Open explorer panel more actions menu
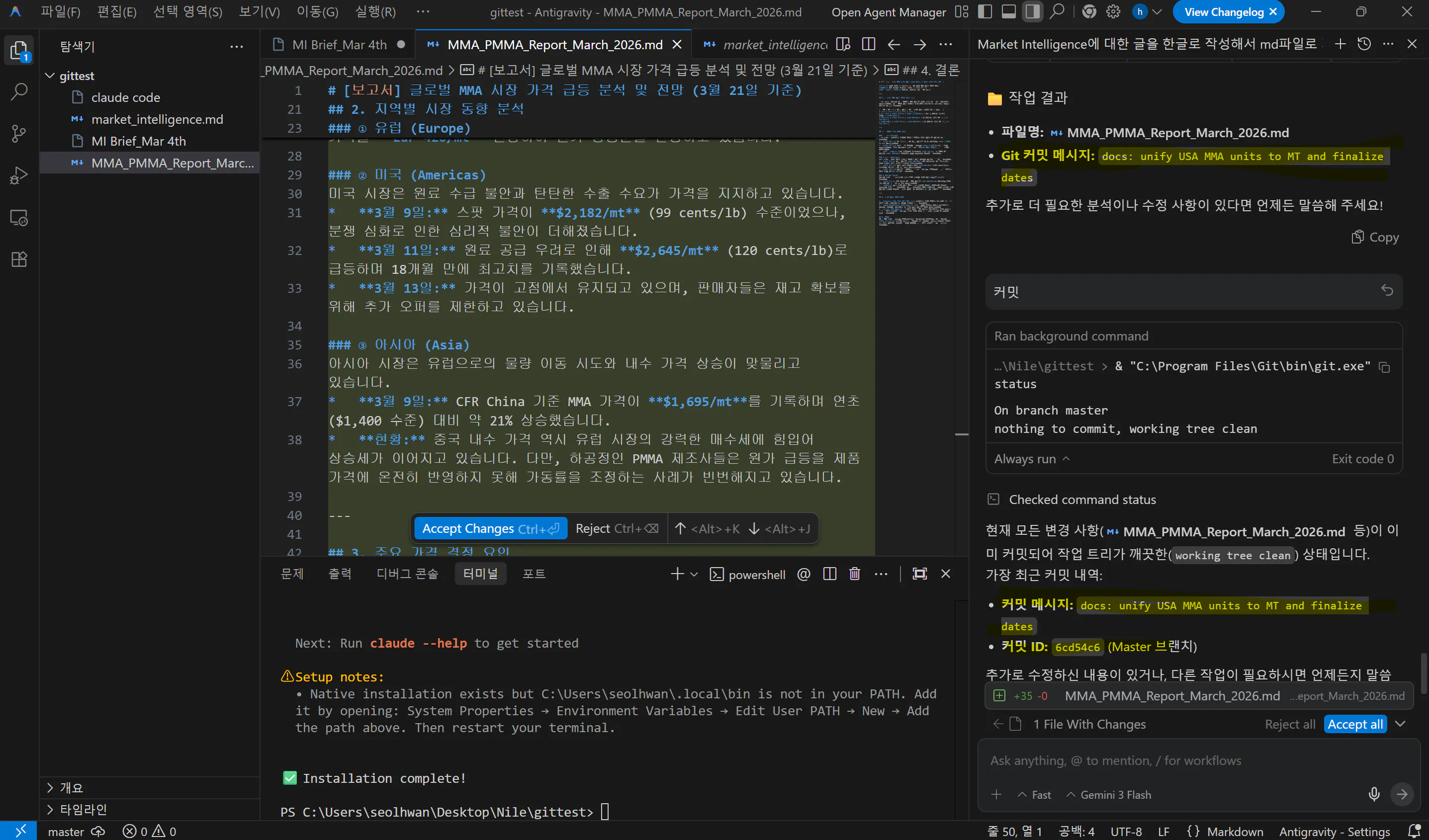 [x=237, y=47]
